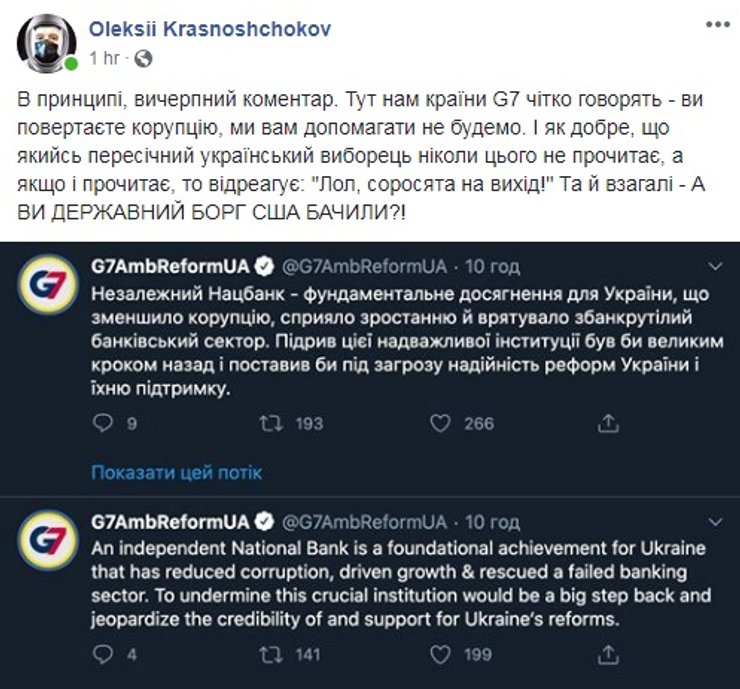Expand the first tweet's chevron menu

click(x=714, y=269)
